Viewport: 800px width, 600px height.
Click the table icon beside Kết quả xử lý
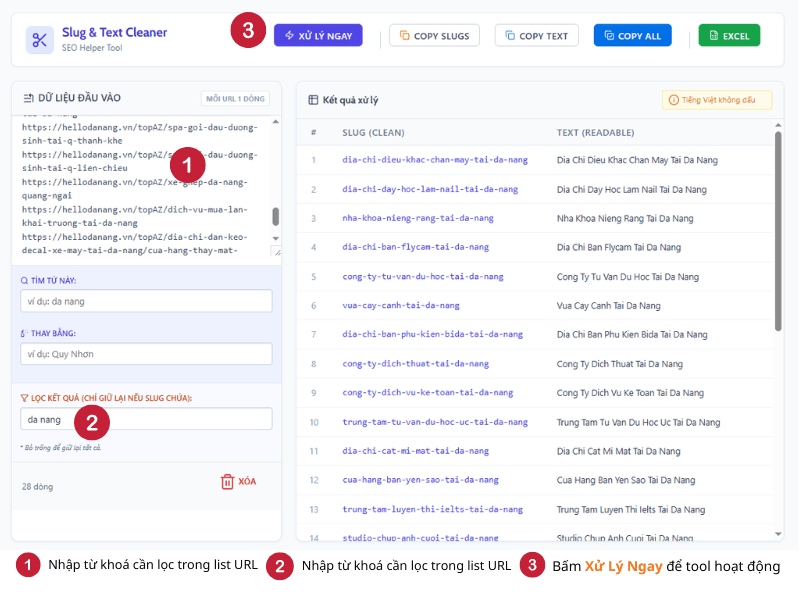pos(313,100)
